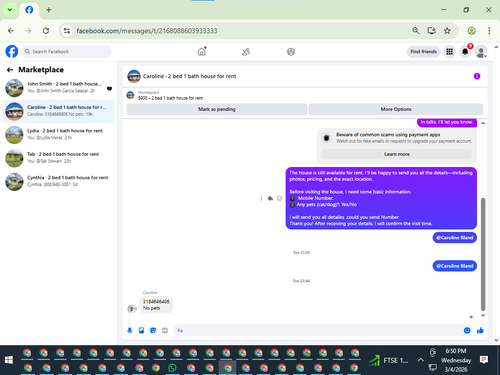This screenshot has width=500, height=375.
Task: Click the Facebook logo icon
Action: point(12,52)
